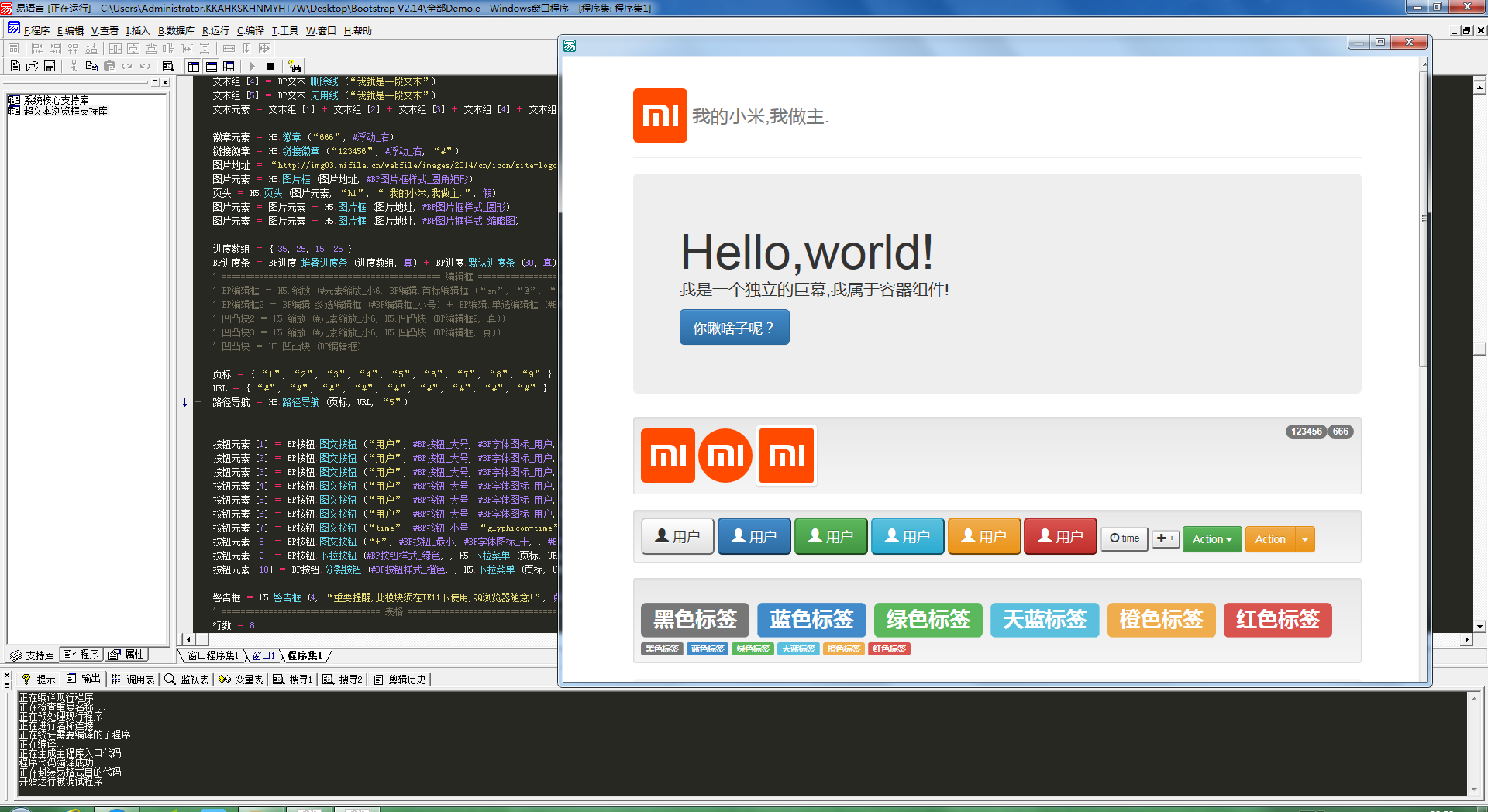
Task: Click the redo arrow icon
Action: [127, 67]
